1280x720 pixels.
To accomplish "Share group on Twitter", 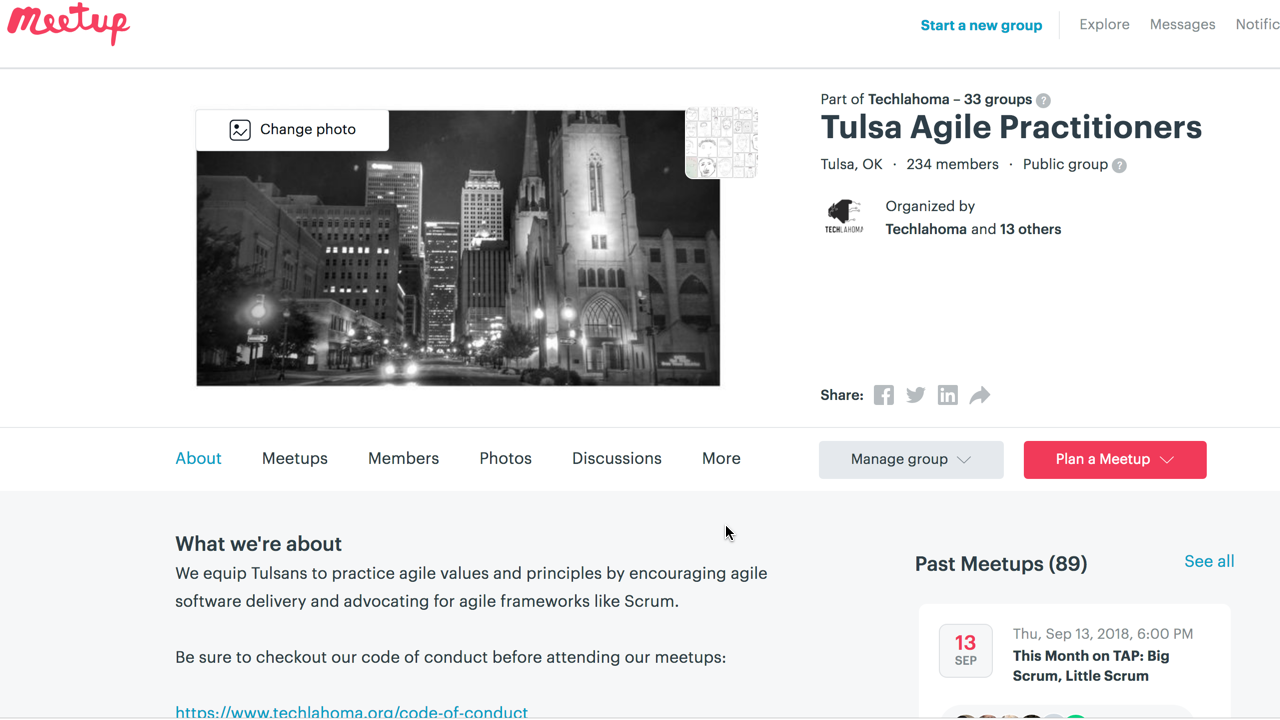I will coord(916,395).
